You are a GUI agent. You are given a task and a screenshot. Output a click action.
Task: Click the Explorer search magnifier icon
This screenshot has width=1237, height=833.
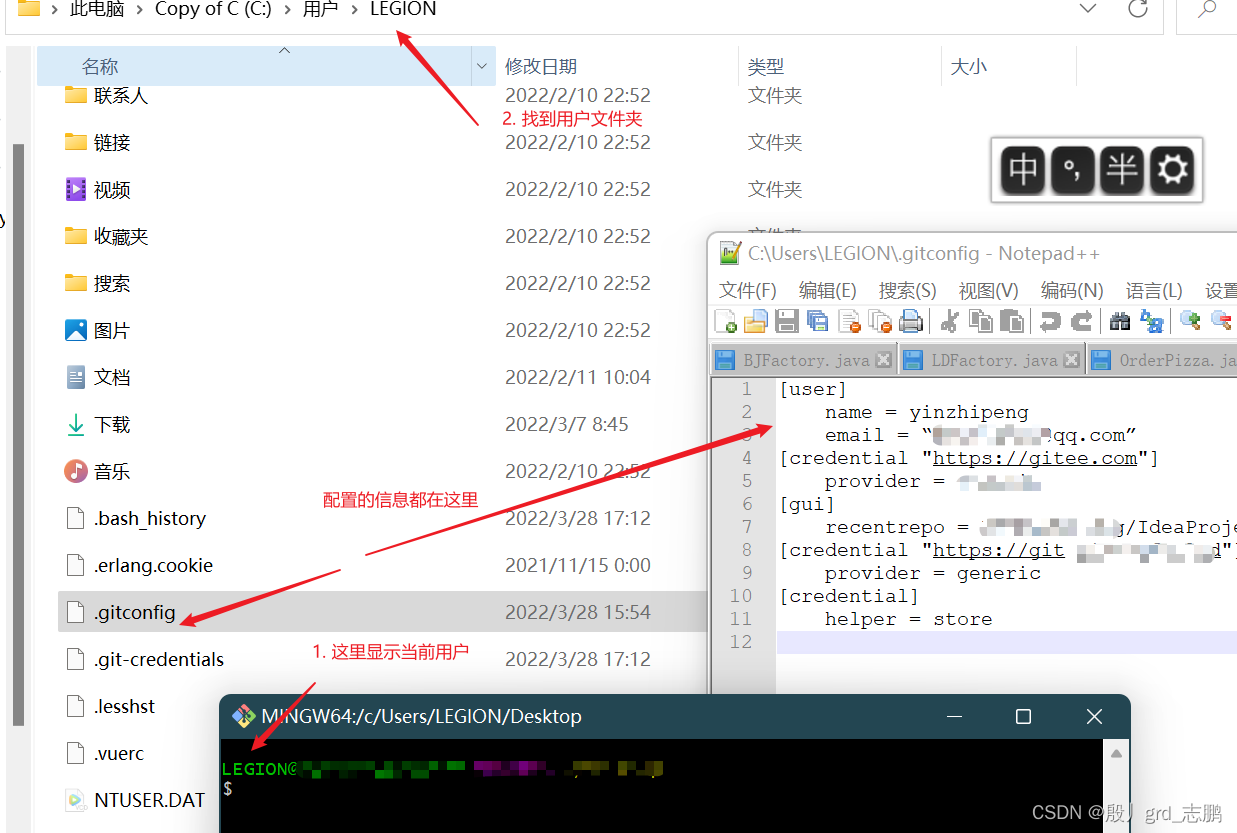point(1207,9)
